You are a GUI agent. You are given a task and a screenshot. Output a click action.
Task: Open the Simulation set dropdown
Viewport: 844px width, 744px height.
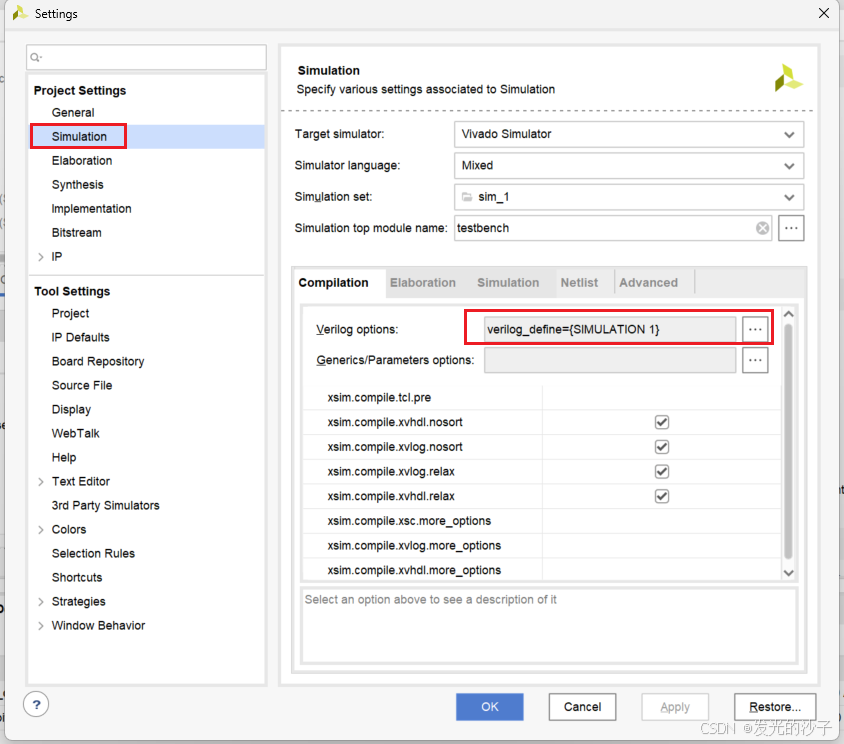click(x=629, y=197)
